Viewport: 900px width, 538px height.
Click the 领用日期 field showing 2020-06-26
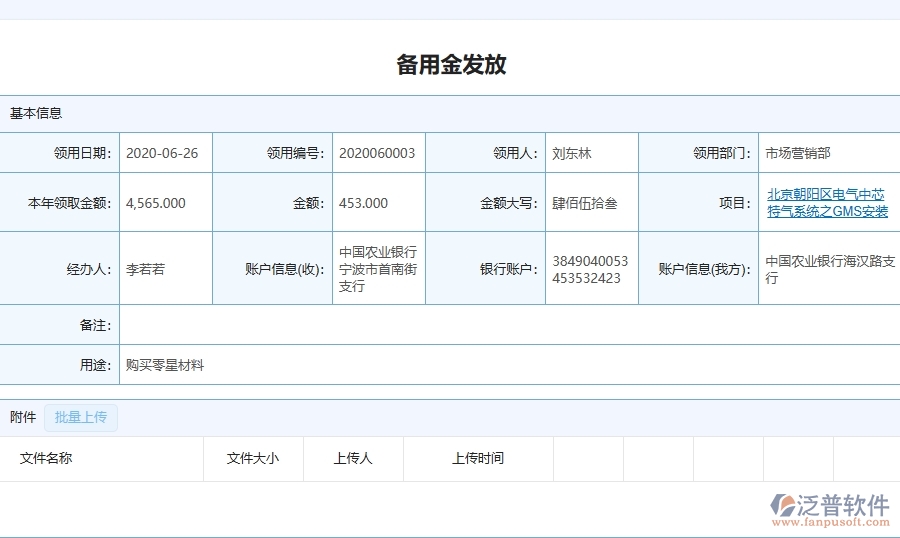tap(163, 153)
